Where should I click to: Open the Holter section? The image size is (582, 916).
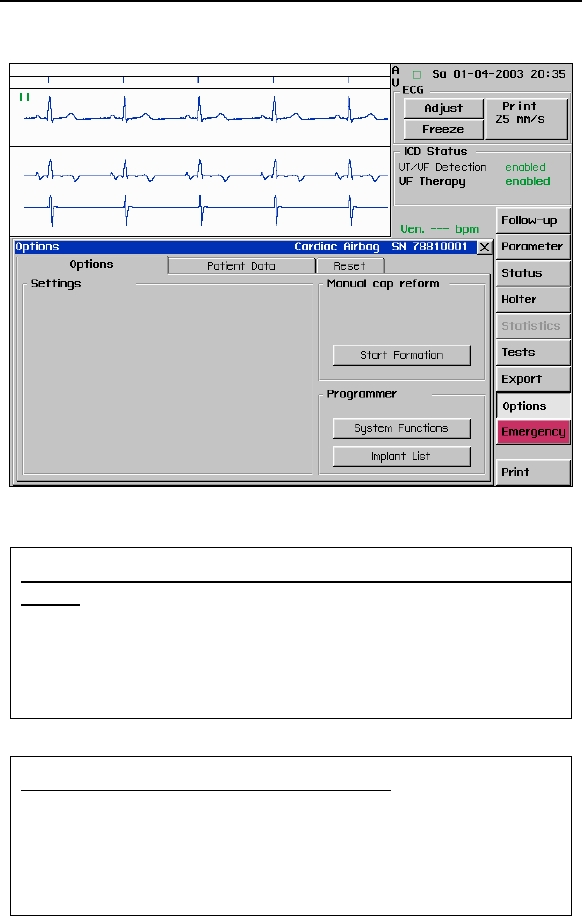533,299
